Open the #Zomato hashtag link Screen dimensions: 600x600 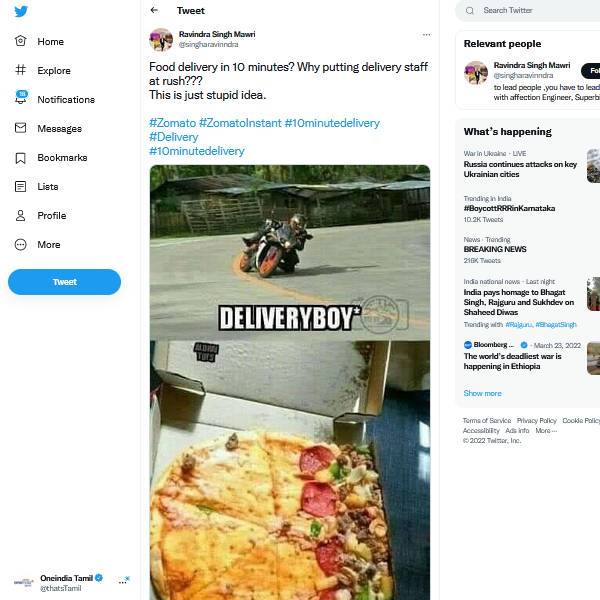172,123
